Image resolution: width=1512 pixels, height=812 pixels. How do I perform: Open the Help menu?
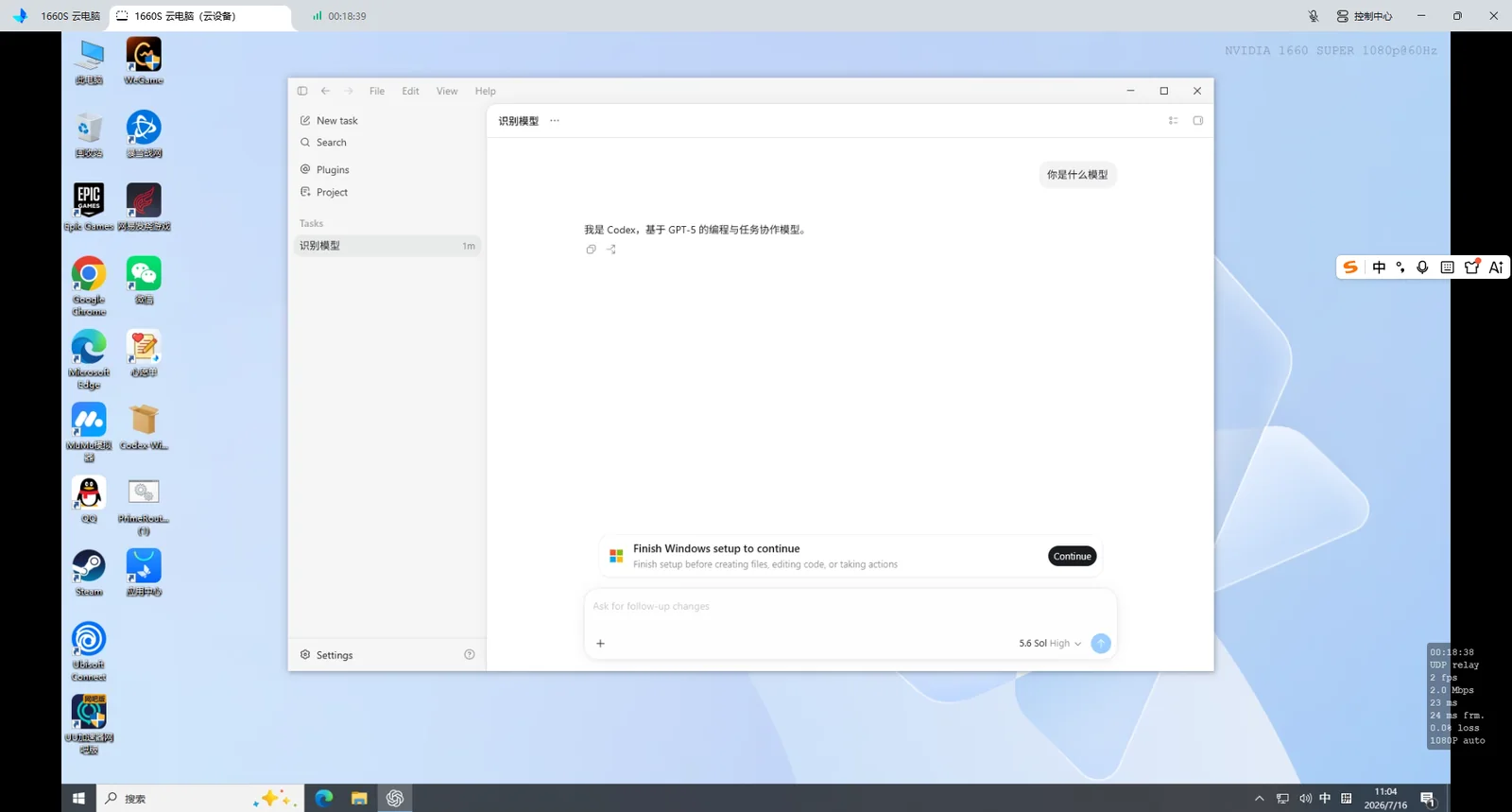pyautogui.click(x=485, y=91)
